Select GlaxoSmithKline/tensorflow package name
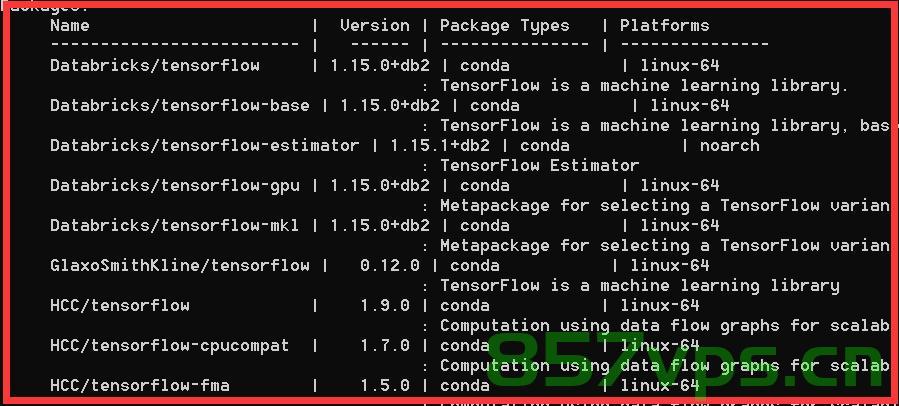The width and height of the screenshot is (899, 406). 180,266
